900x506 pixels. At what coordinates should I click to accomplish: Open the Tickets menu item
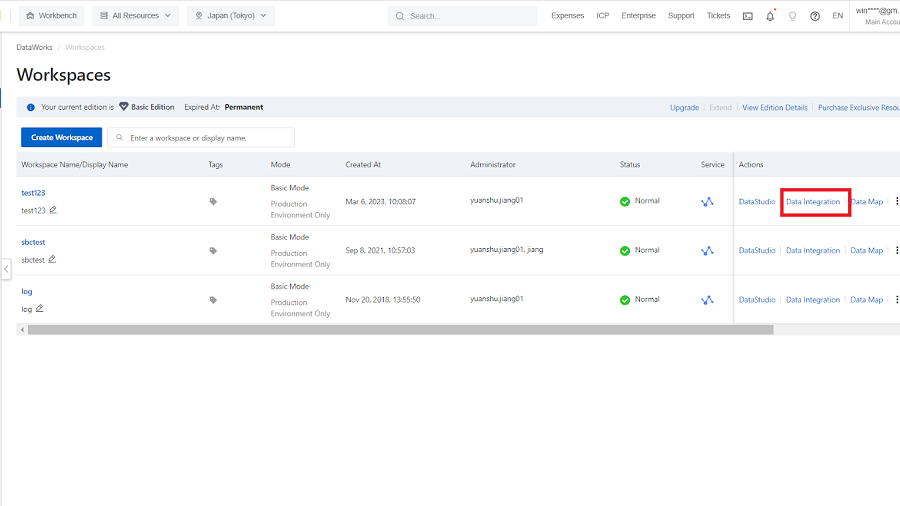tap(718, 16)
